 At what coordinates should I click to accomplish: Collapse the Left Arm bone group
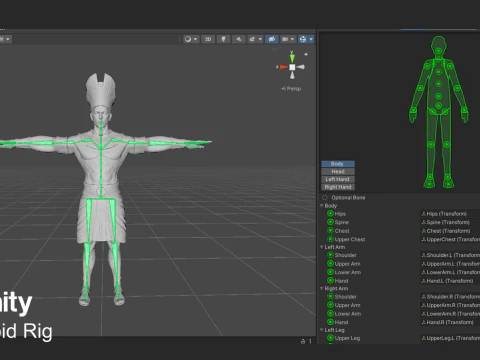pyautogui.click(x=322, y=247)
